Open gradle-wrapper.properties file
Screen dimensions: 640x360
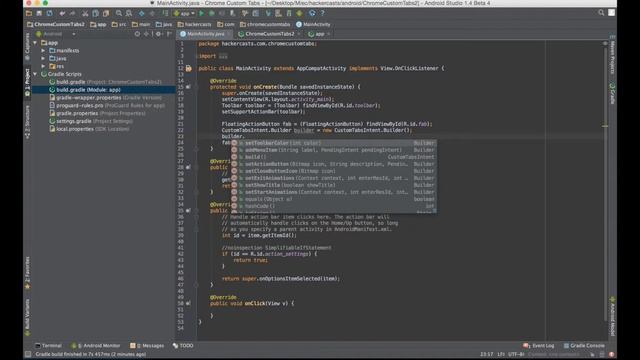[x=105, y=98]
